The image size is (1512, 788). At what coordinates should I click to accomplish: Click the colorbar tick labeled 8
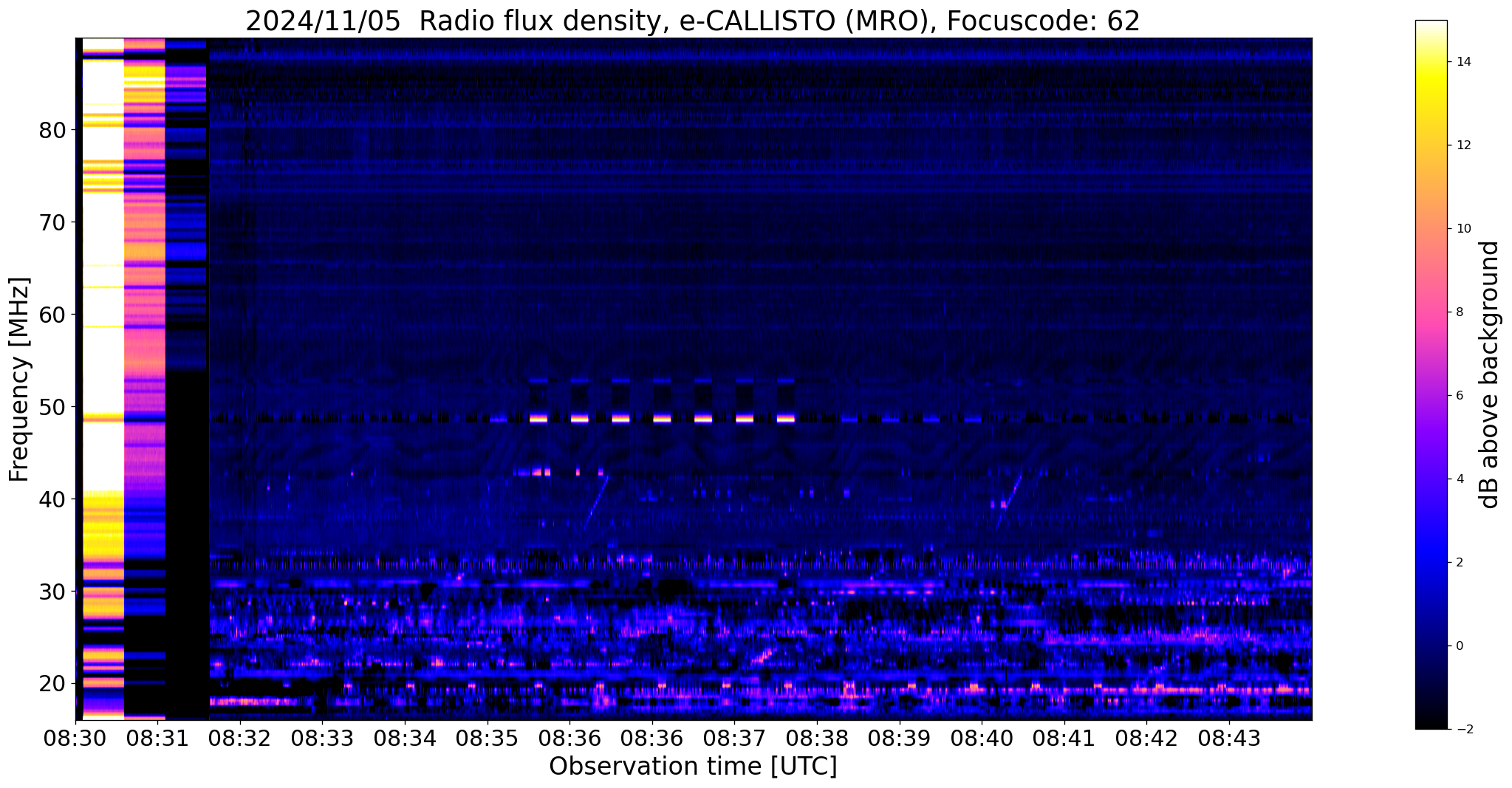click(x=1458, y=312)
